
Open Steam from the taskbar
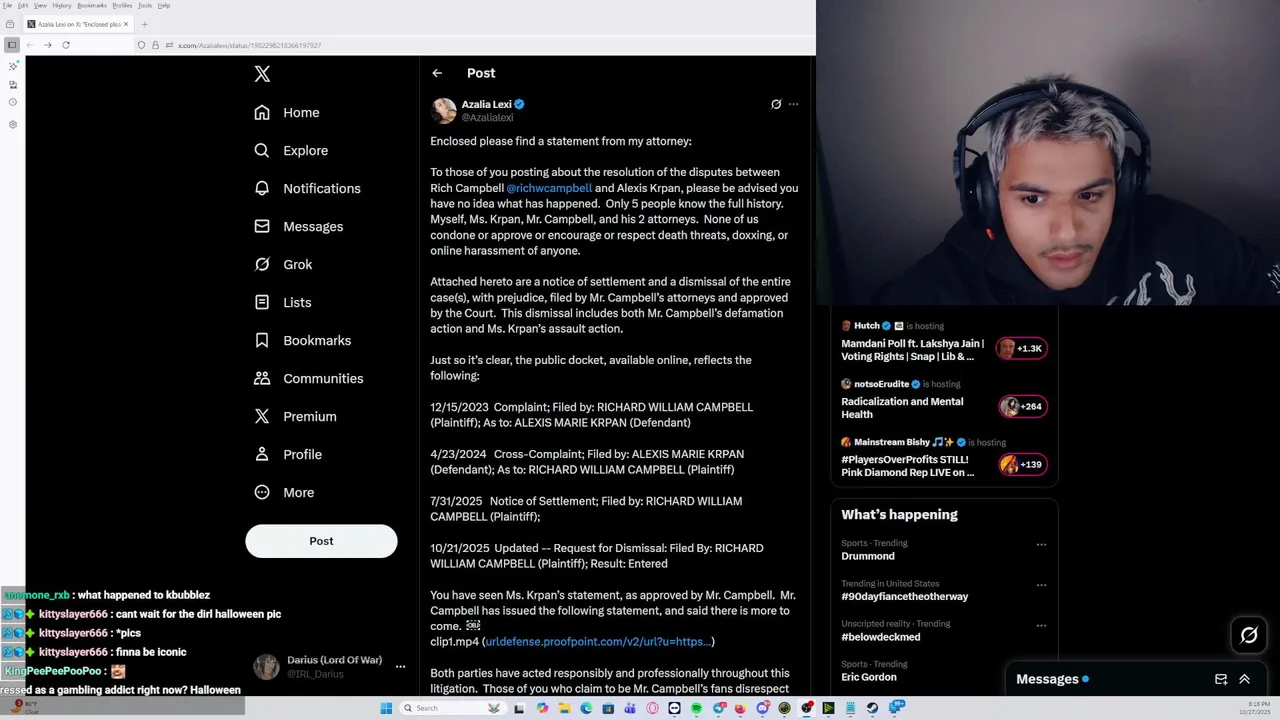tap(872, 708)
